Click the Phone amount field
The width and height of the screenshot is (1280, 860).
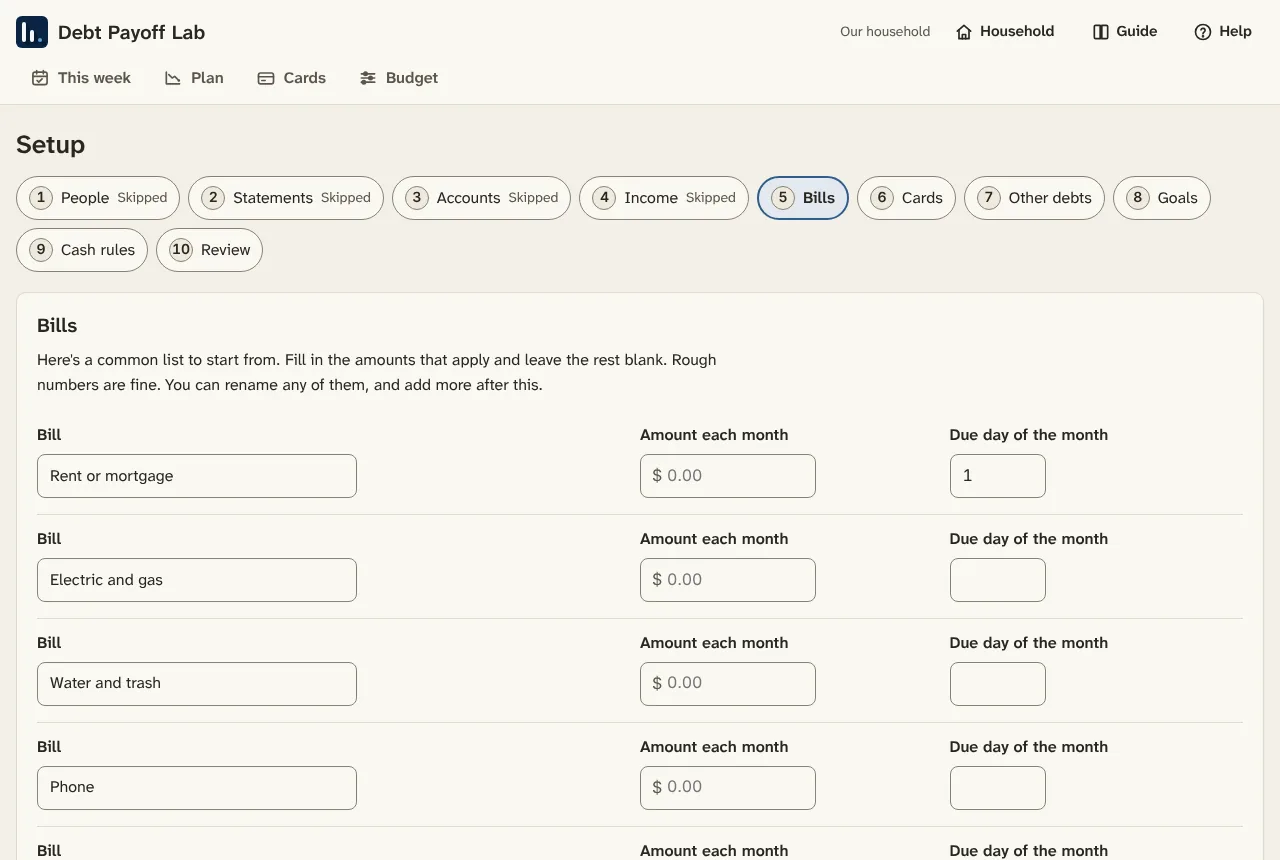click(728, 788)
